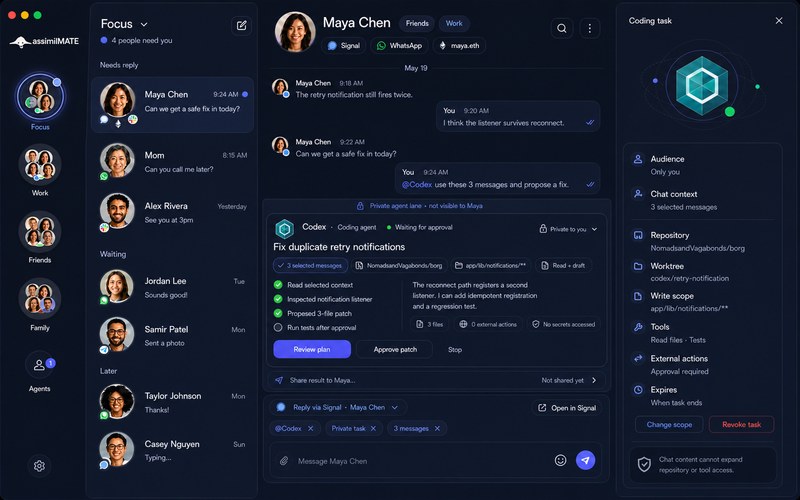
Task: Open the three-dot conversation options menu
Action: tap(589, 29)
